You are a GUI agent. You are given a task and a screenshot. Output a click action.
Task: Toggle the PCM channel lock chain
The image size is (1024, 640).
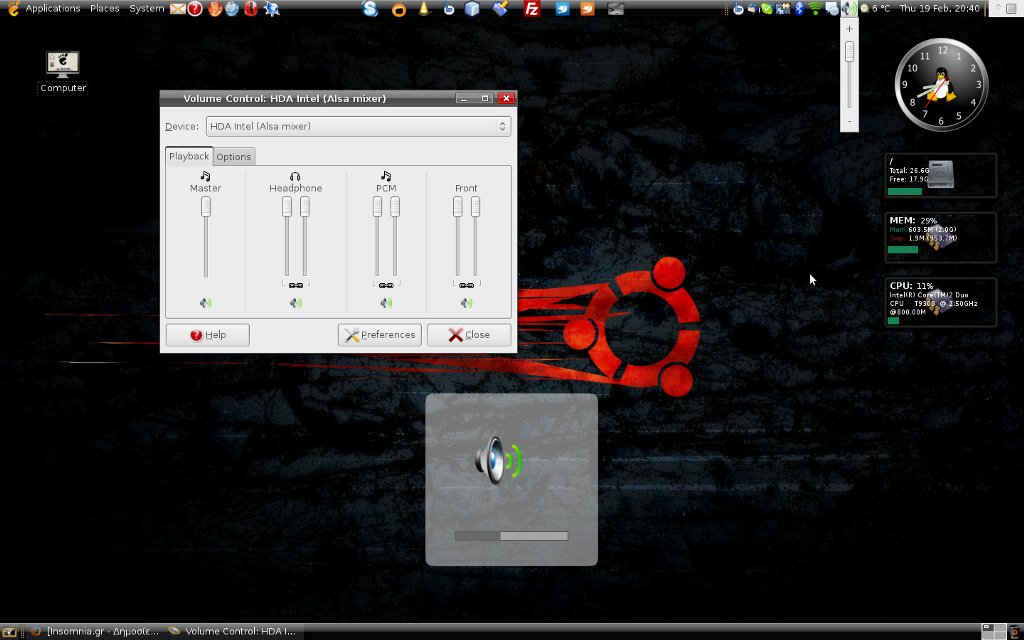tap(386, 285)
